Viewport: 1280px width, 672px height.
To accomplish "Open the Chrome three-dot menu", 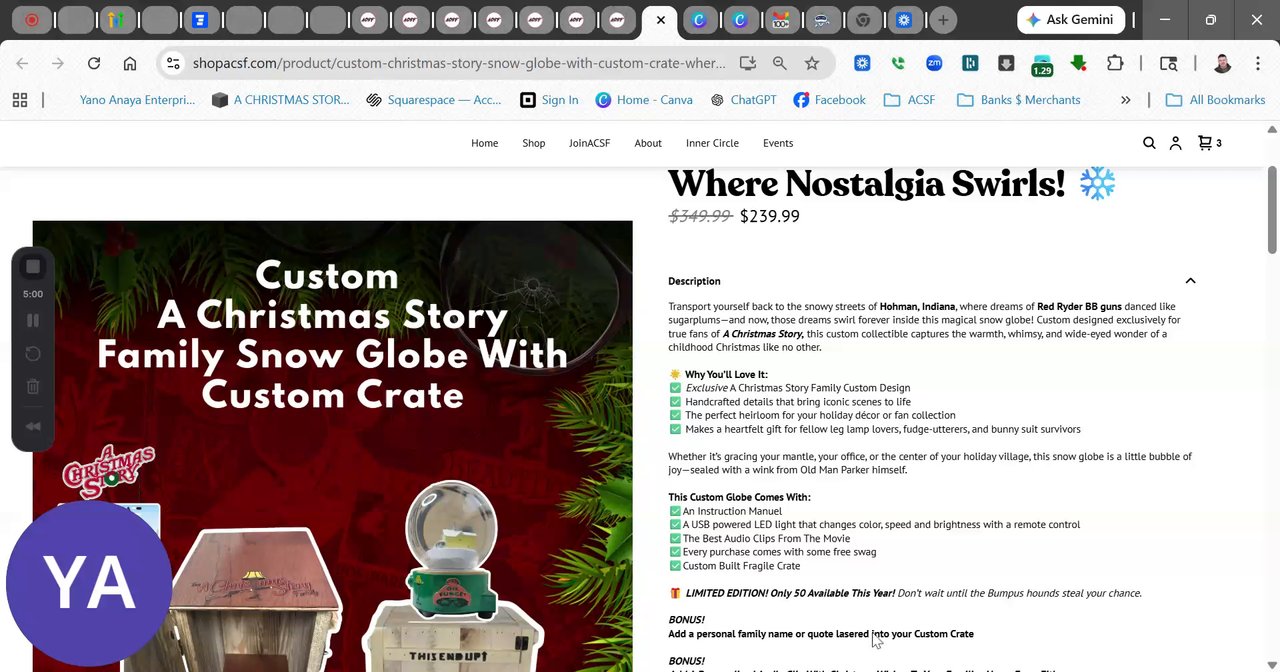I will point(1257,63).
